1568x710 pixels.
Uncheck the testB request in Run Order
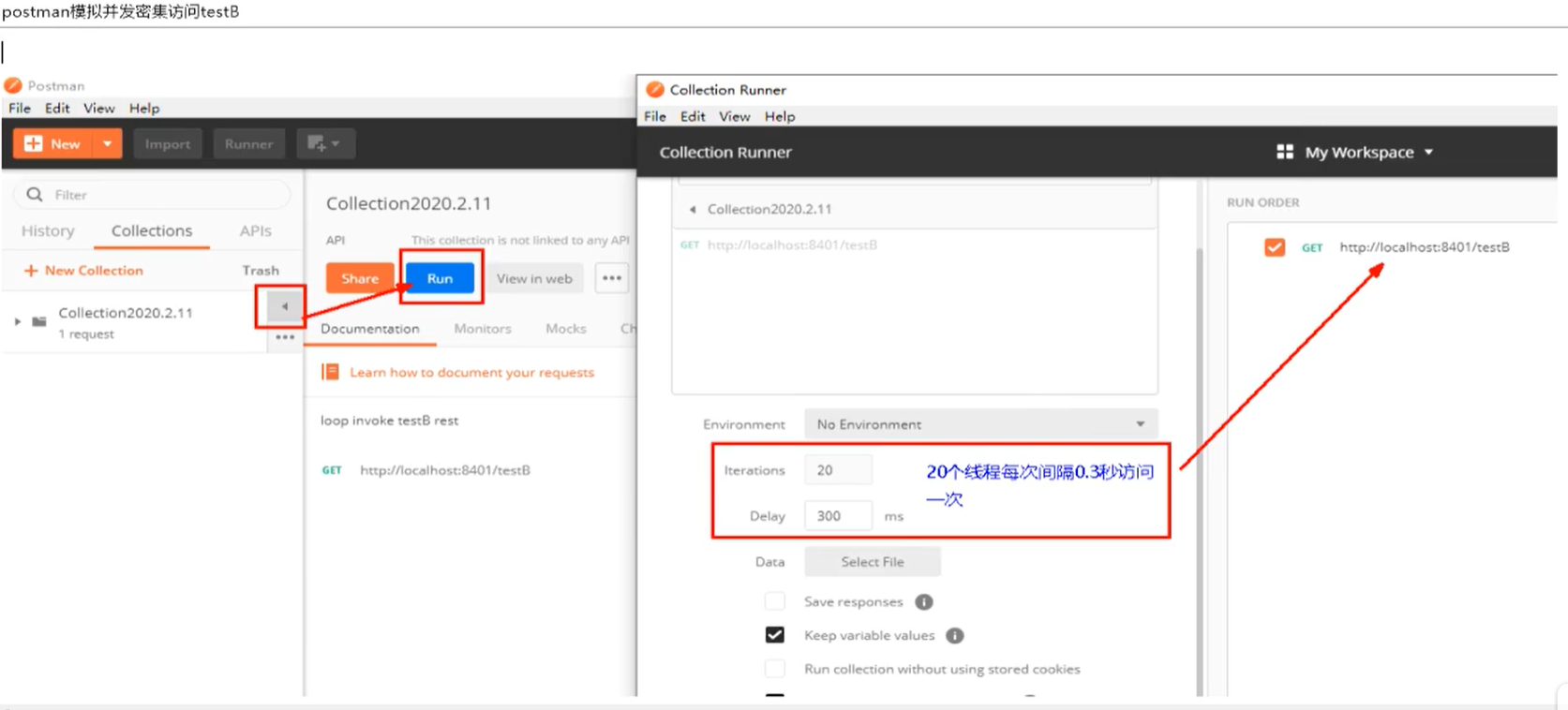coord(1275,247)
